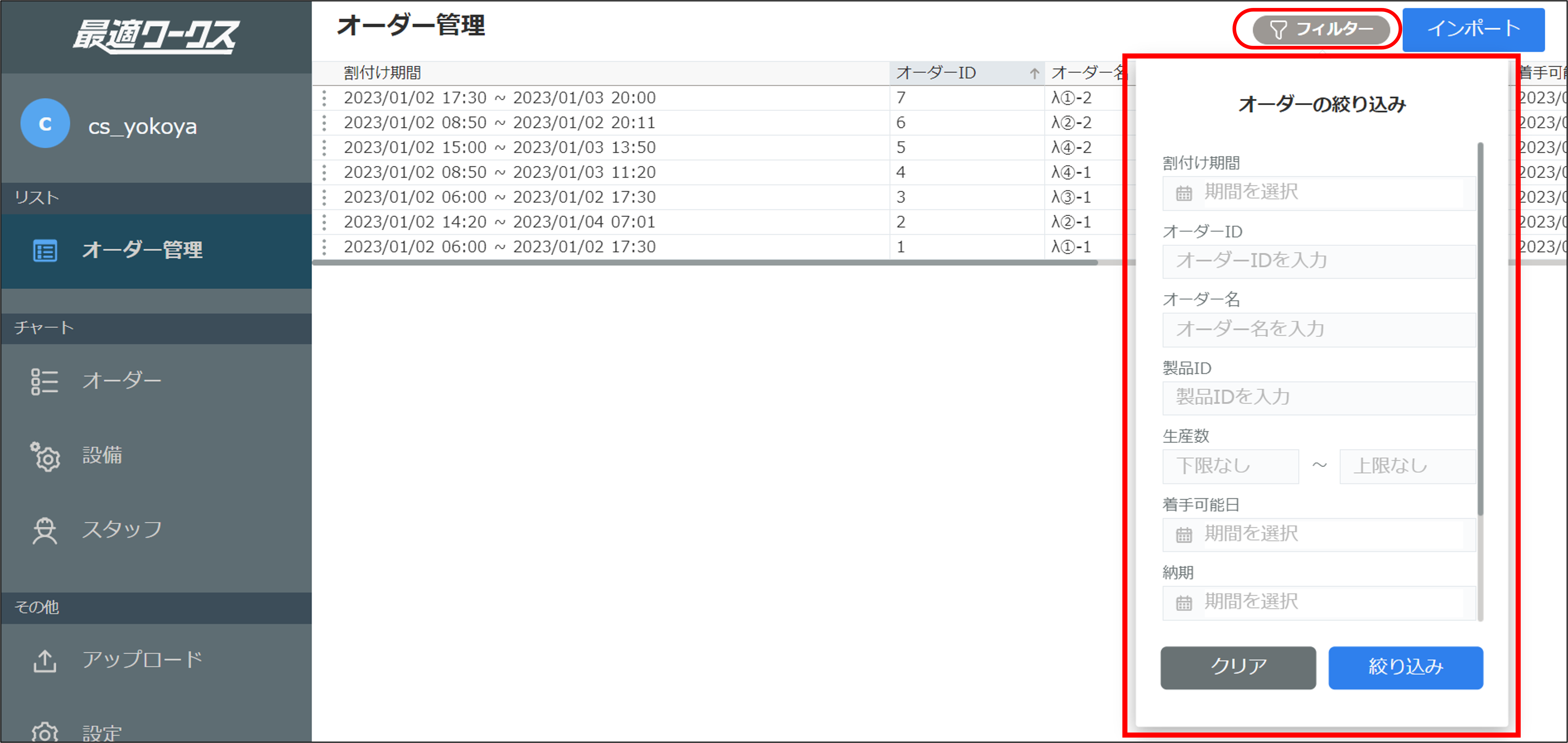Screen dimensions: 1568x743
Task: Click calendar icon in 着手可能日 filter
Action: [x=1184, y=535]
